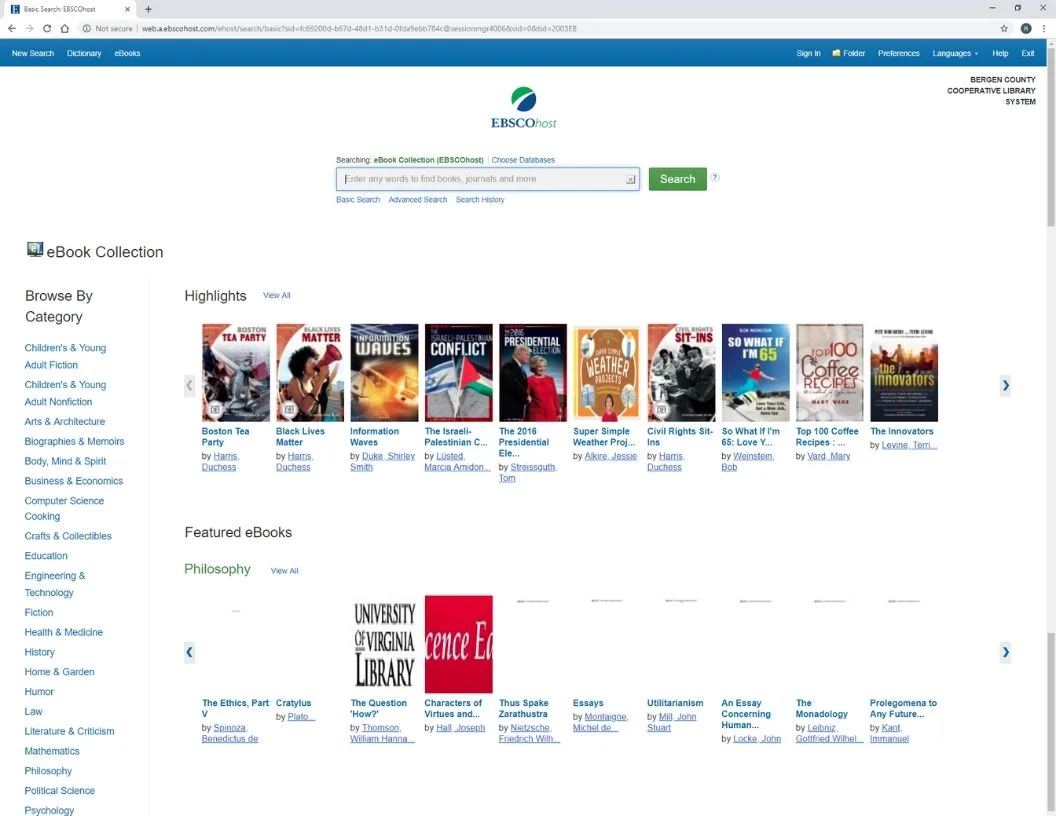The width and height of the screenshot is (1056, 816).
Task: Browse the Cooking category
Action: click(42, 516)
